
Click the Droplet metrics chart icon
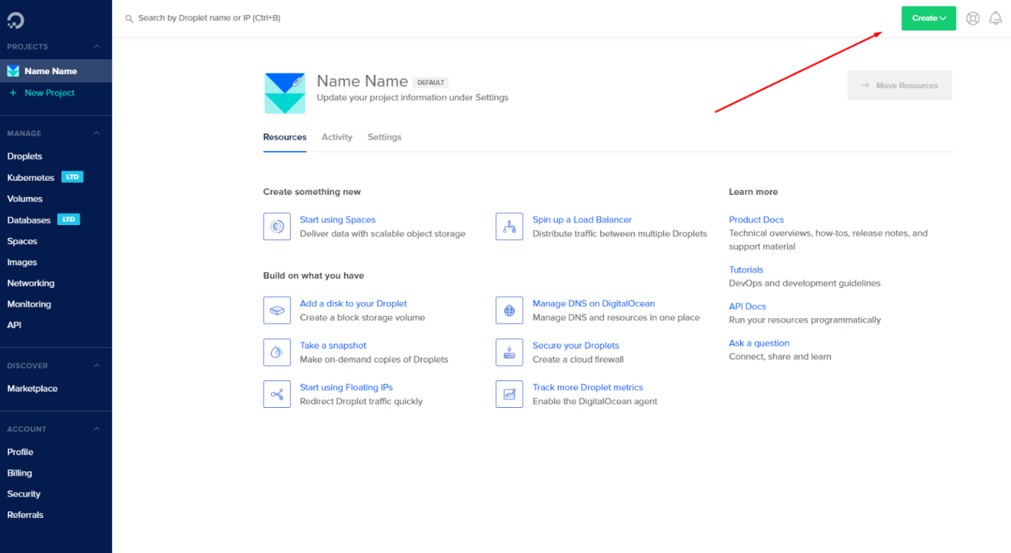(509, 394)
